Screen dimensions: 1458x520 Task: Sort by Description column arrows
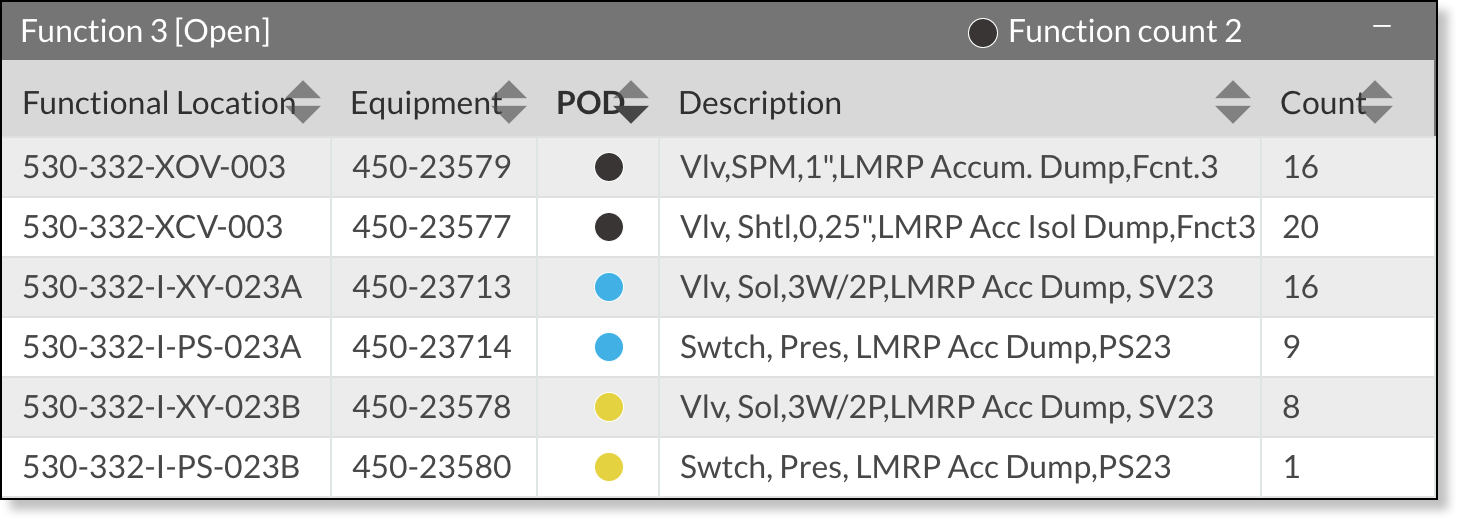[1233, 102]
